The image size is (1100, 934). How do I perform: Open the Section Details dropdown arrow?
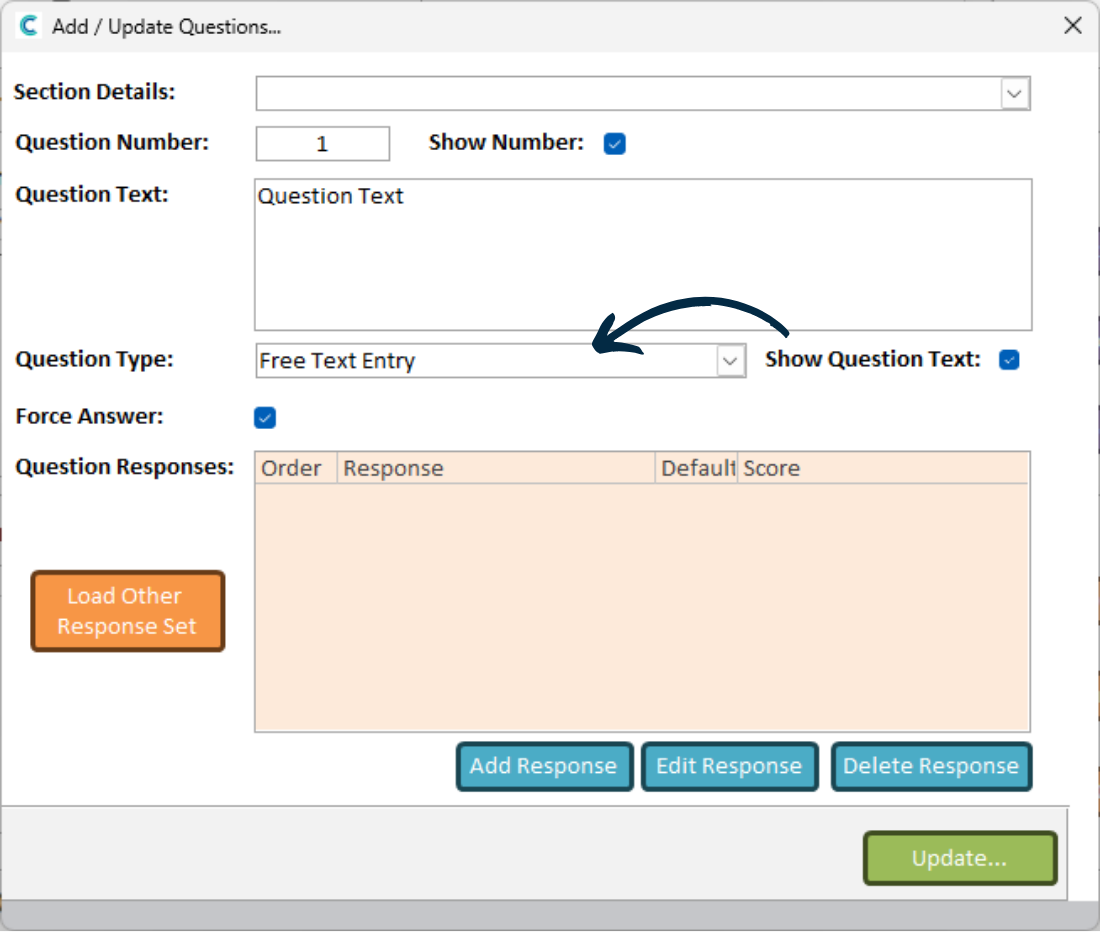tap(1014, 94)
